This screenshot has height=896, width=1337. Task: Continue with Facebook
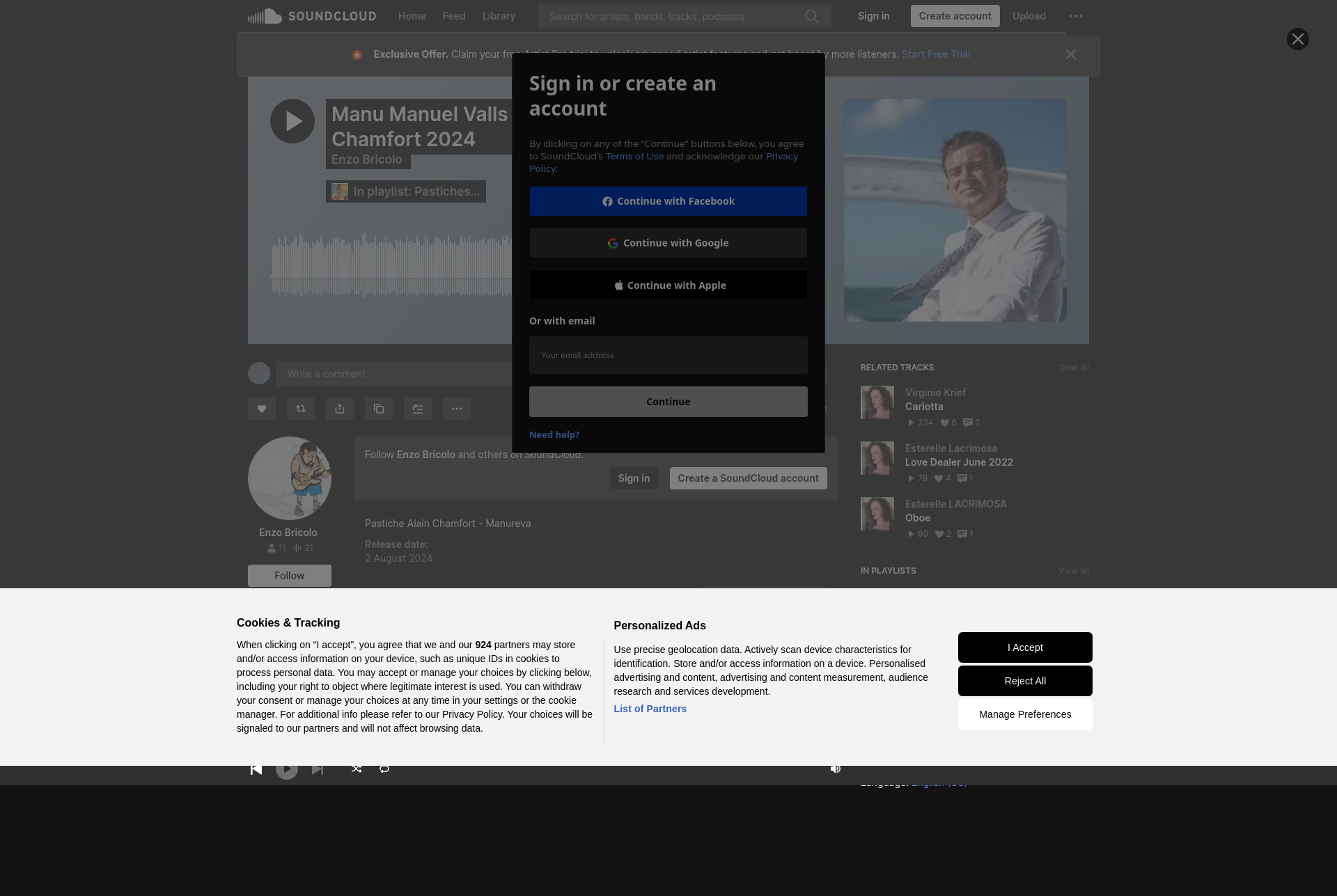click(668, 201)
